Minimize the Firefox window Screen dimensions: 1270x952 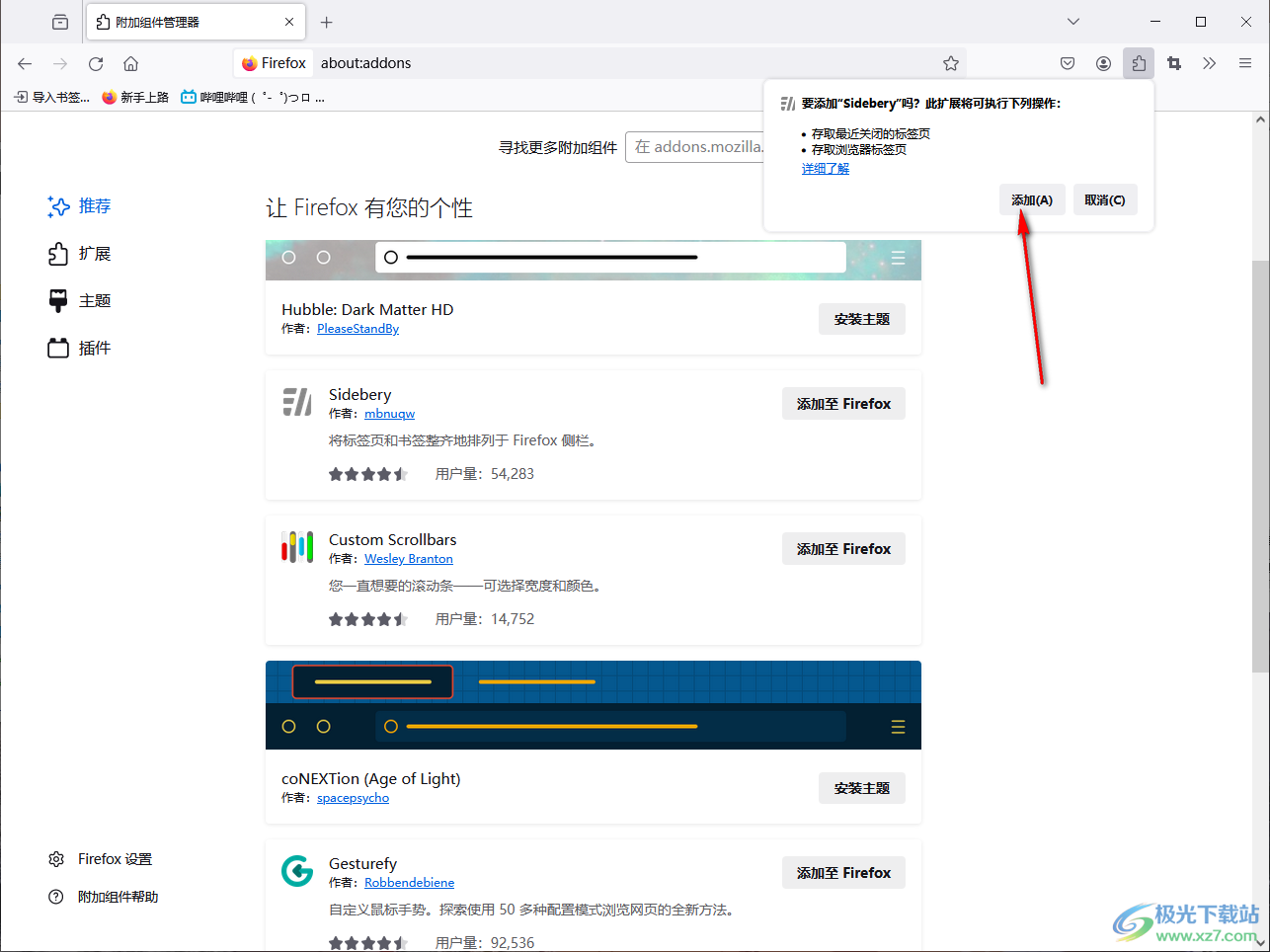pos(1155,22)
